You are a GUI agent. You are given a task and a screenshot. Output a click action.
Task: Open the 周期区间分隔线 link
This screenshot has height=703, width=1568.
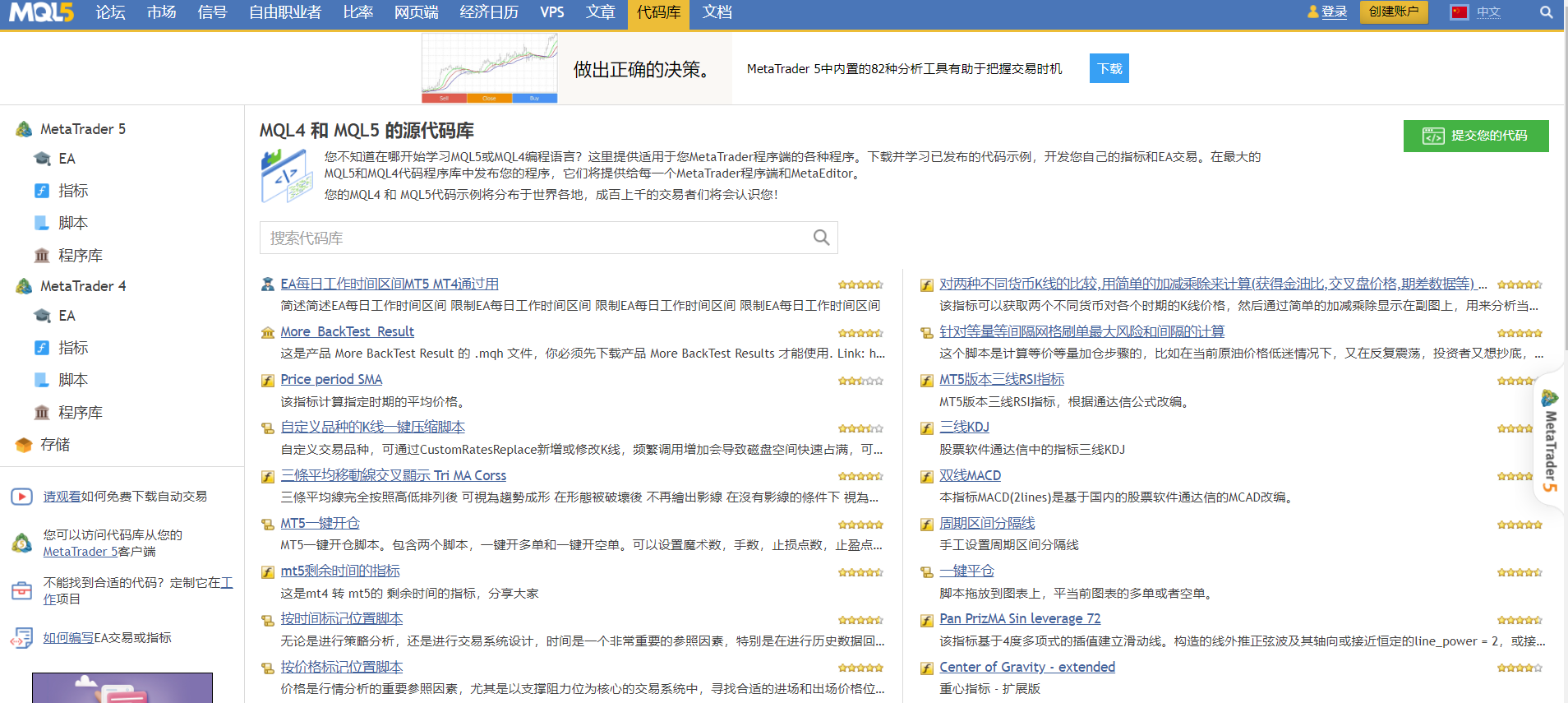point(987,524)
